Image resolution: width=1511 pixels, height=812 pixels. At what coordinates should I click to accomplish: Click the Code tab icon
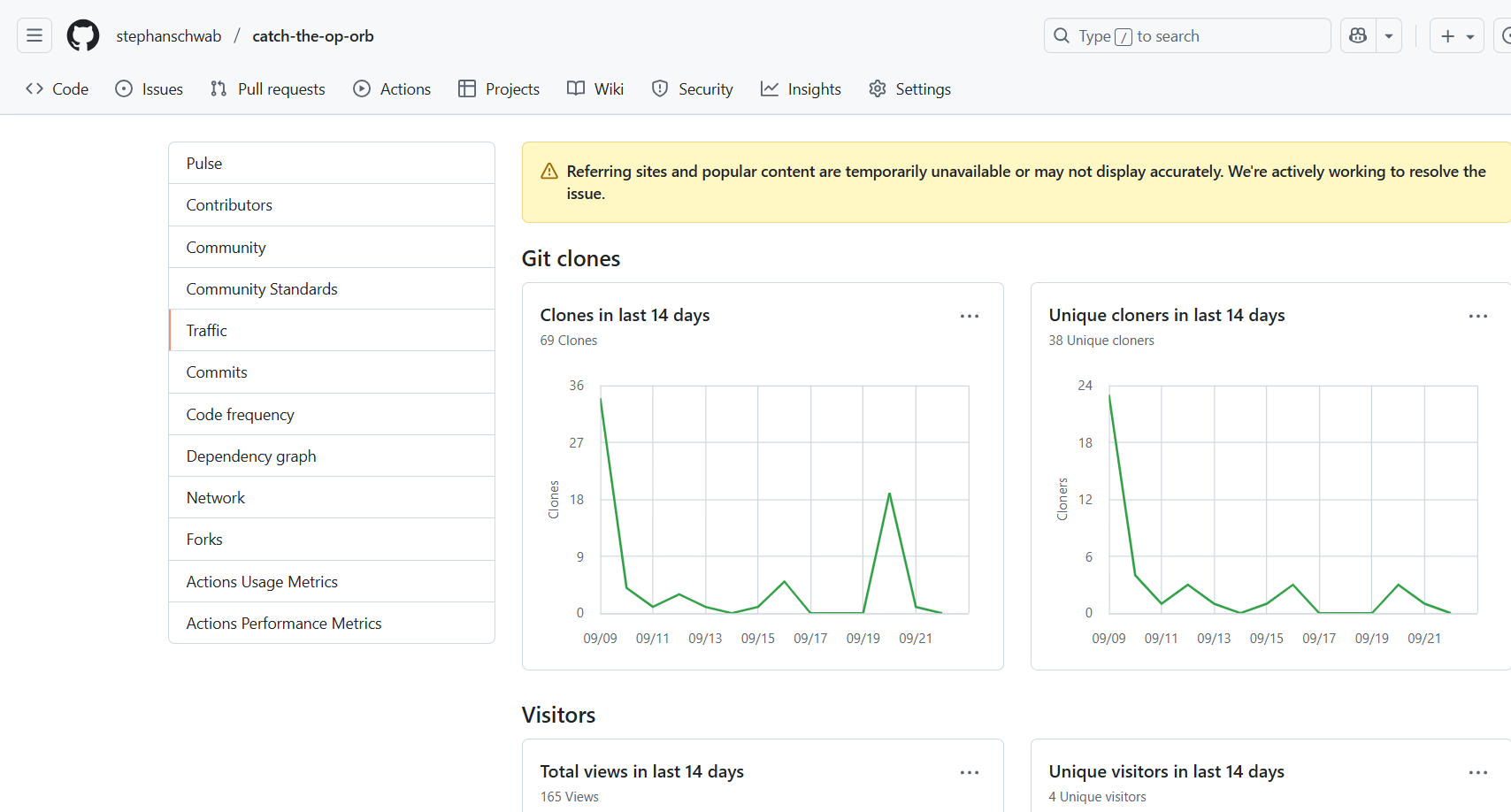[35, 89]
